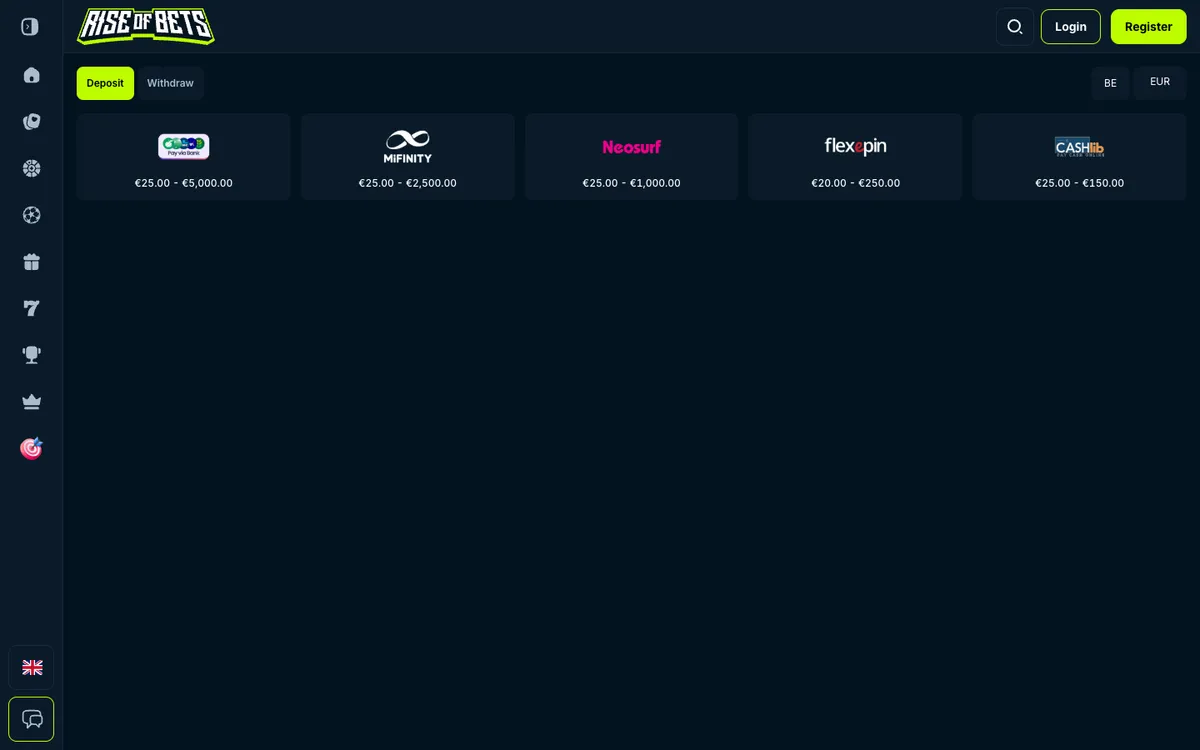
Task: Click the €25.00 - €2,500.00 limit text
Action: [x=408, y=183]
